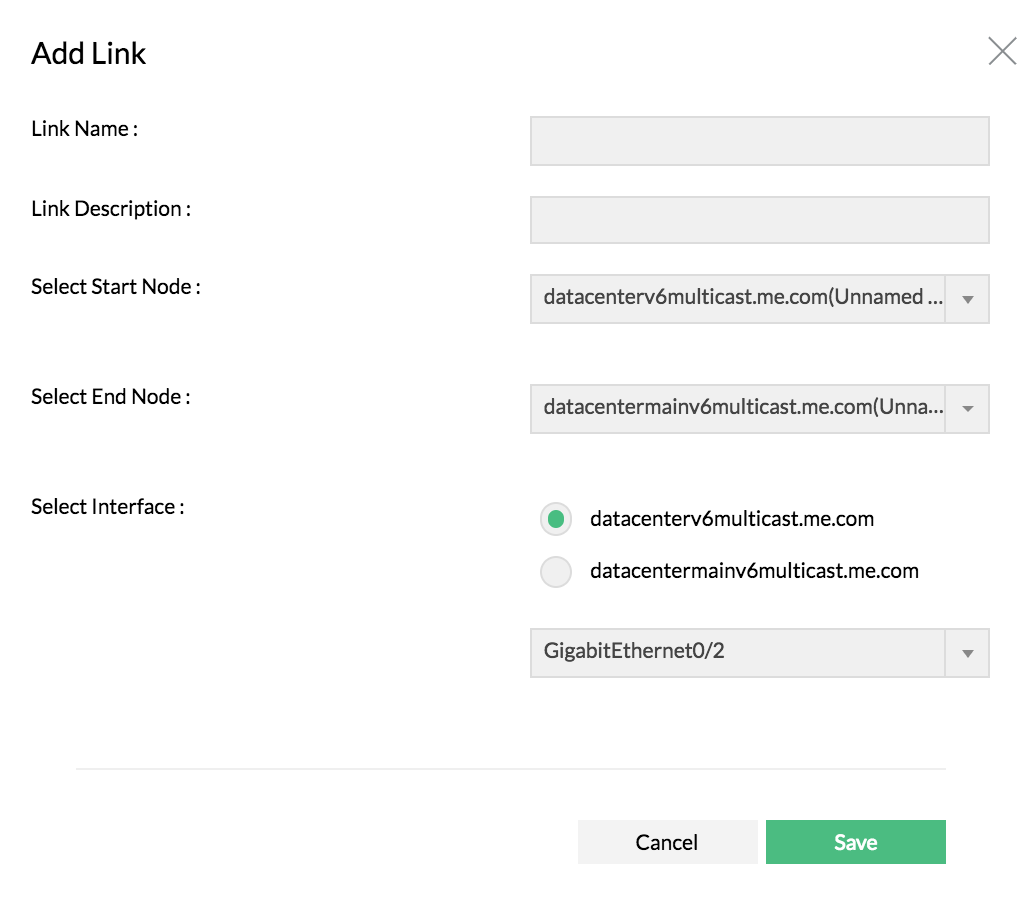Click the datacentermainv6multicast.me.com interface option label

point(754,572)
